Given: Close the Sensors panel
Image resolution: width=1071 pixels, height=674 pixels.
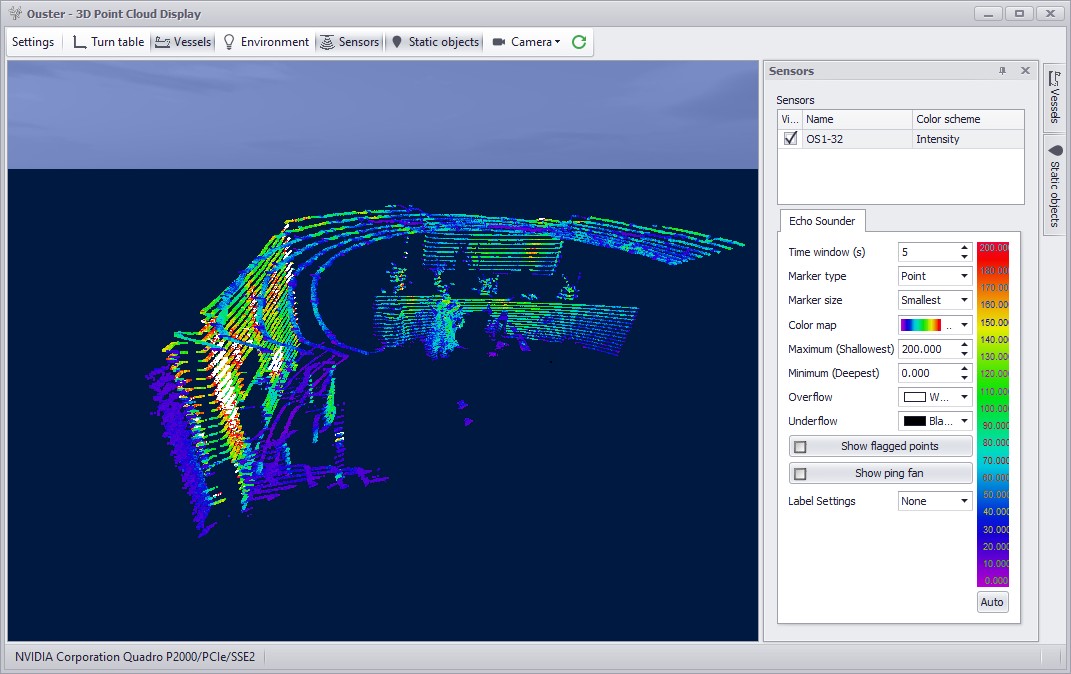Looking at the screenshot, I should pos(1025,71).
